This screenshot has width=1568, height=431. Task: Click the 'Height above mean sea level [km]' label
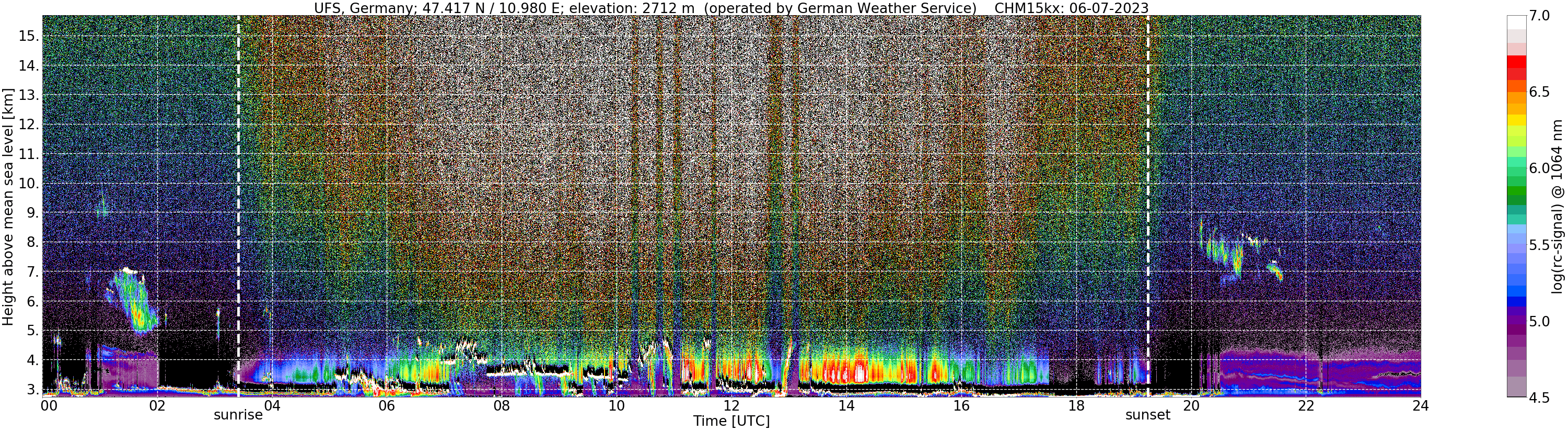[x=8, y=207]
